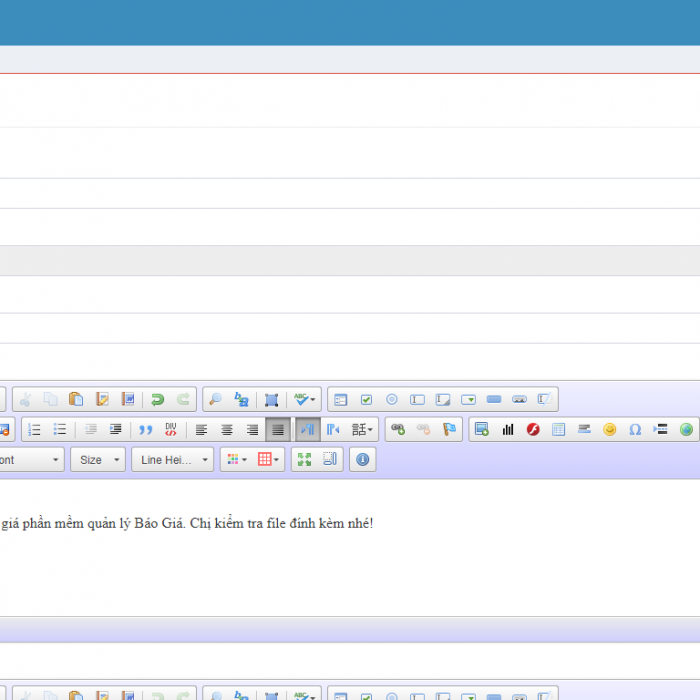Toggle justified text alignment

(278, 430)
